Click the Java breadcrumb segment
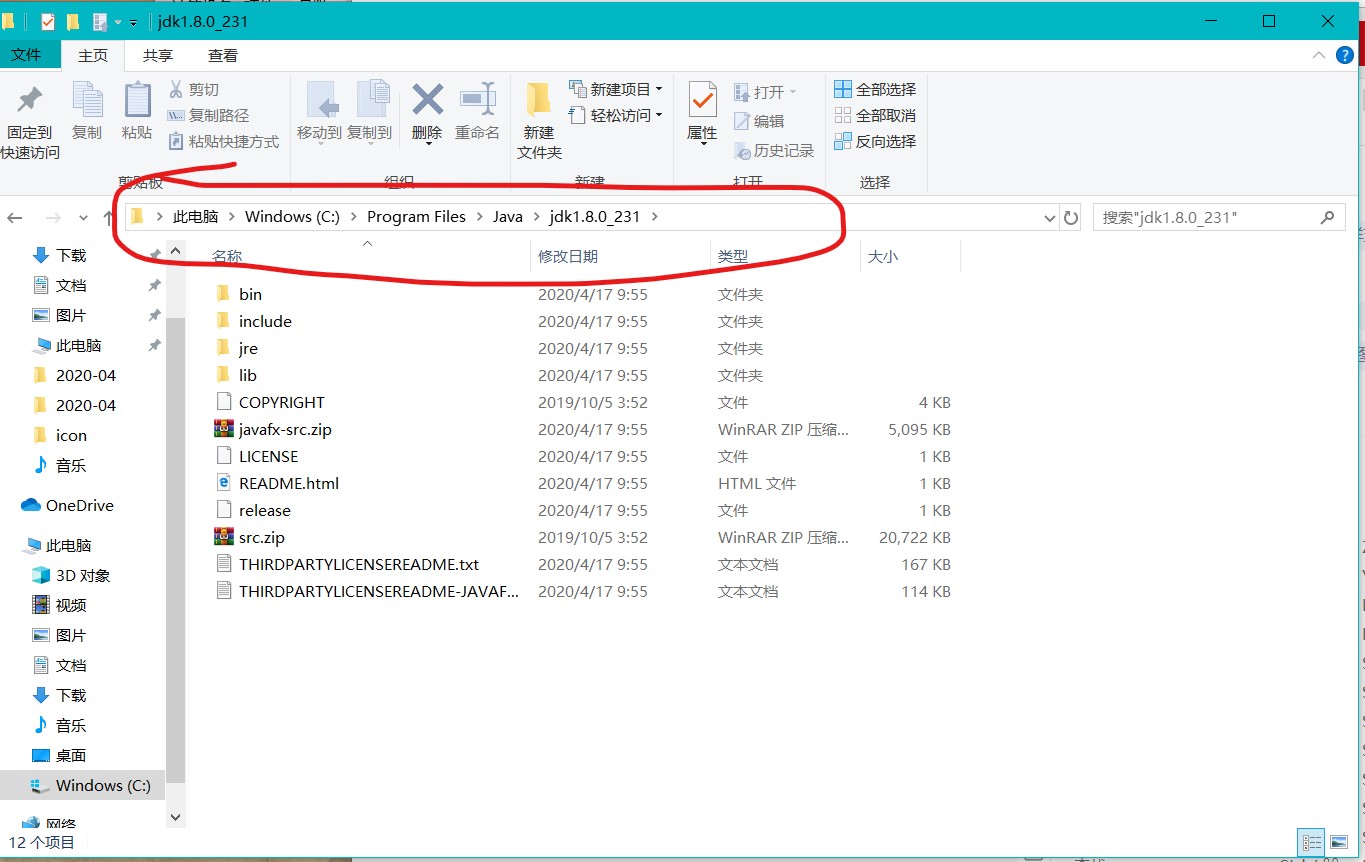This screenshot has width=1365, height=862. [507, 217]
